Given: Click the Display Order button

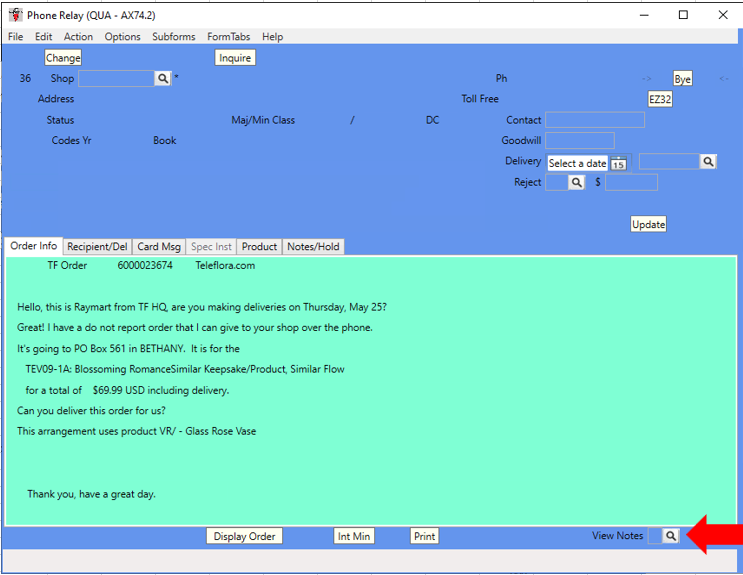Looking at the screenshot, I should 245,536.
